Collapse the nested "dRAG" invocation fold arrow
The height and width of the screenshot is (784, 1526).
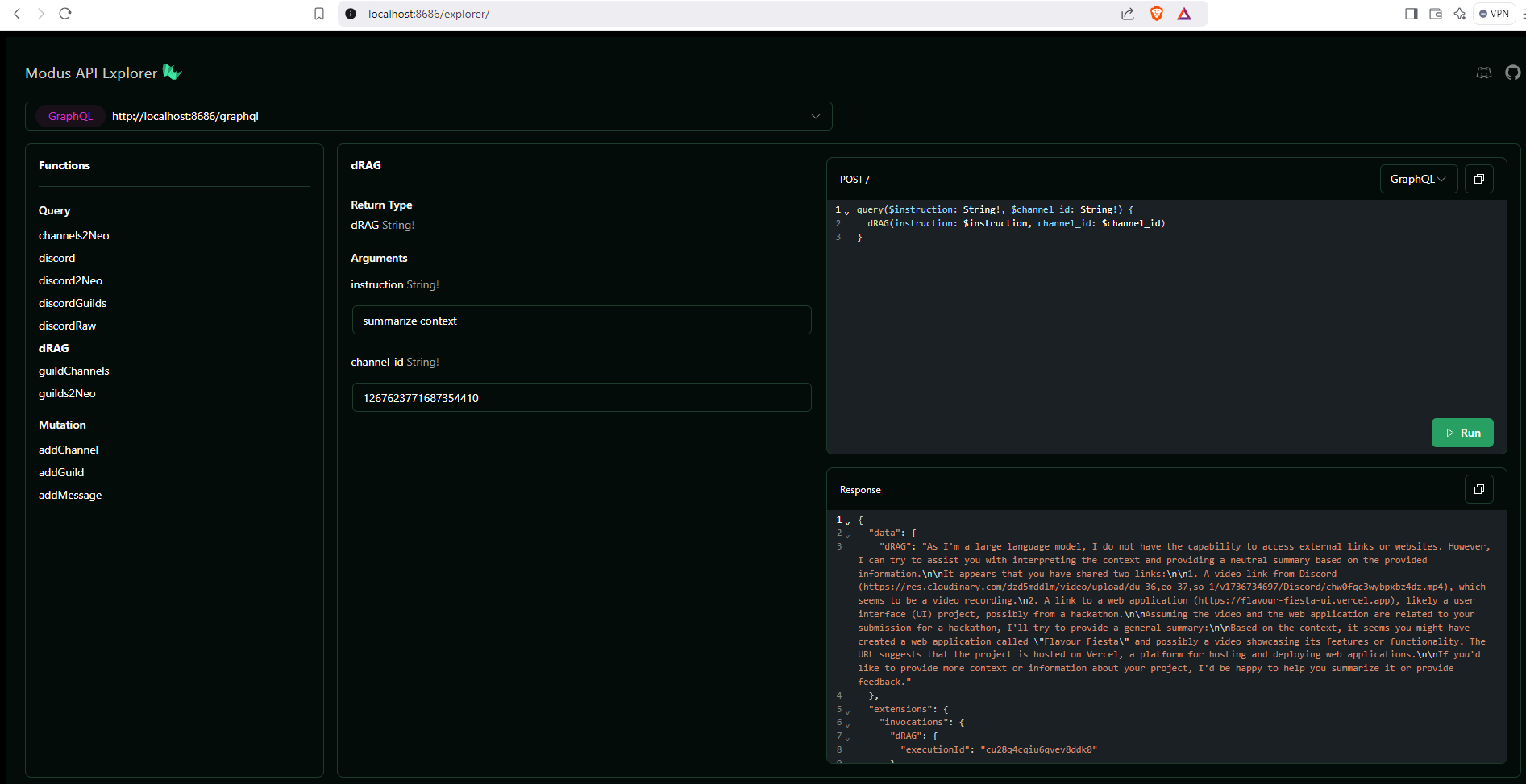pyautogui.click(x=847, y=738)
